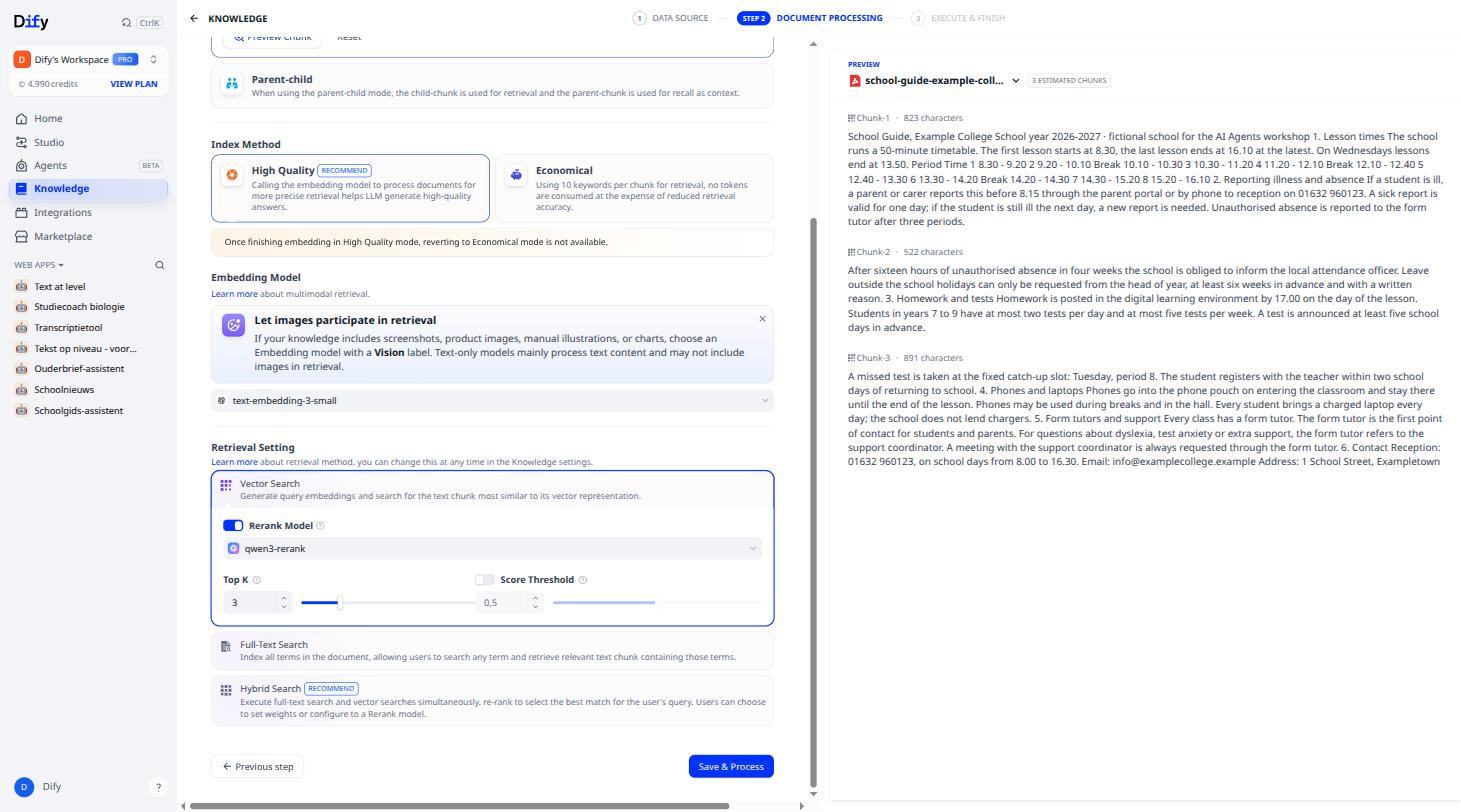
Task: Click the robot icon beside Text at level
Action: click(x=22, y=286)
